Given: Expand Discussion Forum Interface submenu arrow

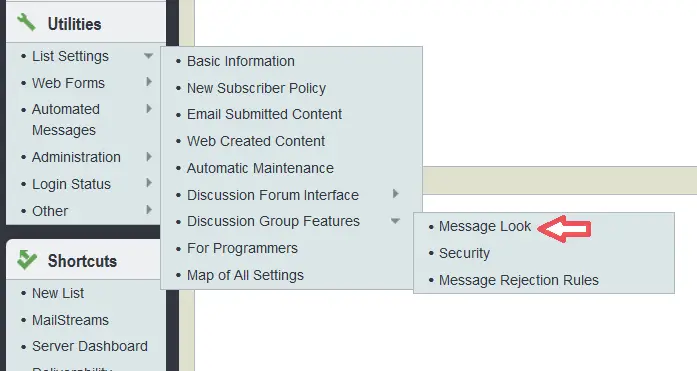Looking at the screenshot, I should tap(396, 194).
